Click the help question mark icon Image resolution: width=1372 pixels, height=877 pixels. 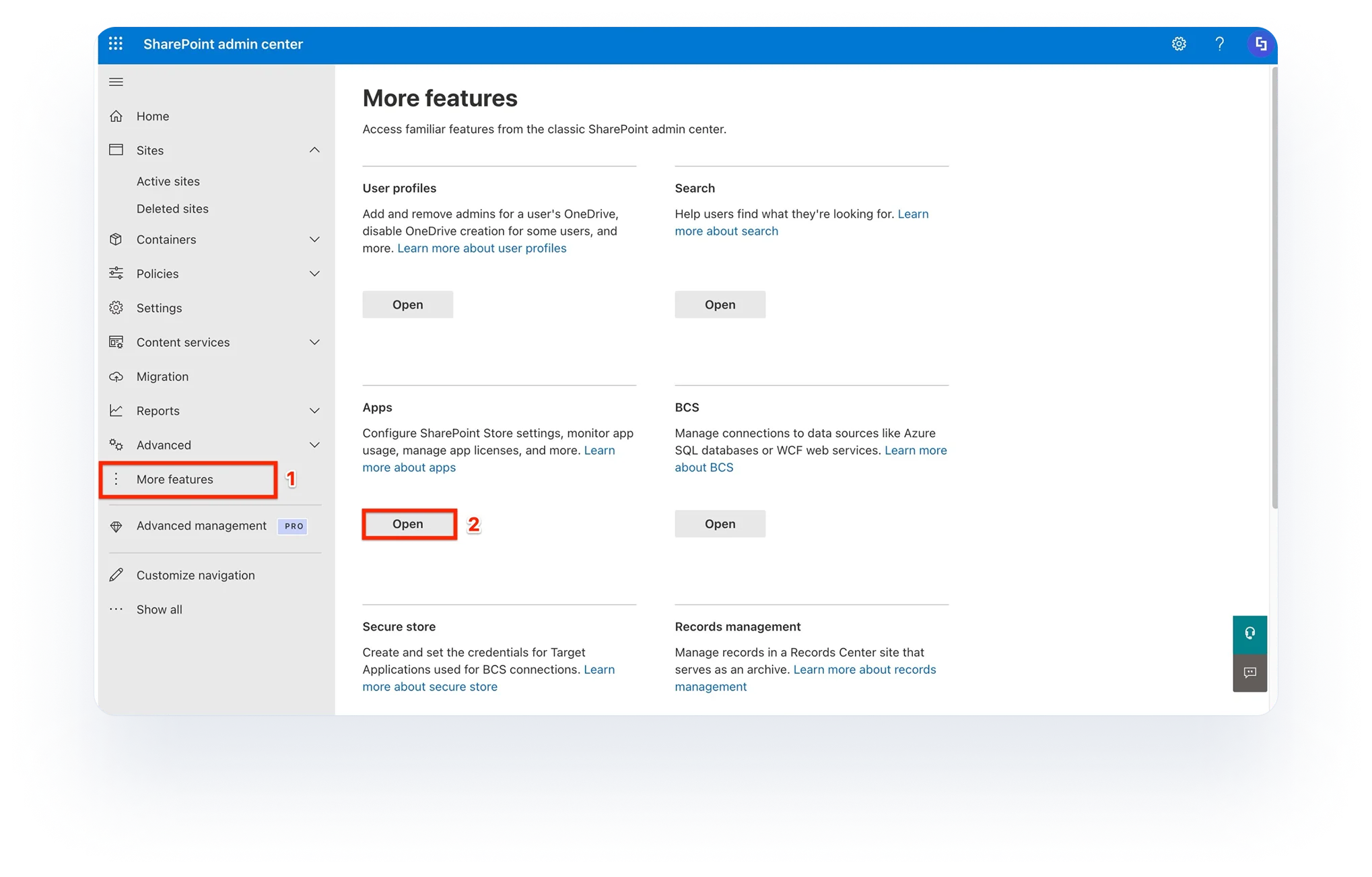(1220, 44)
